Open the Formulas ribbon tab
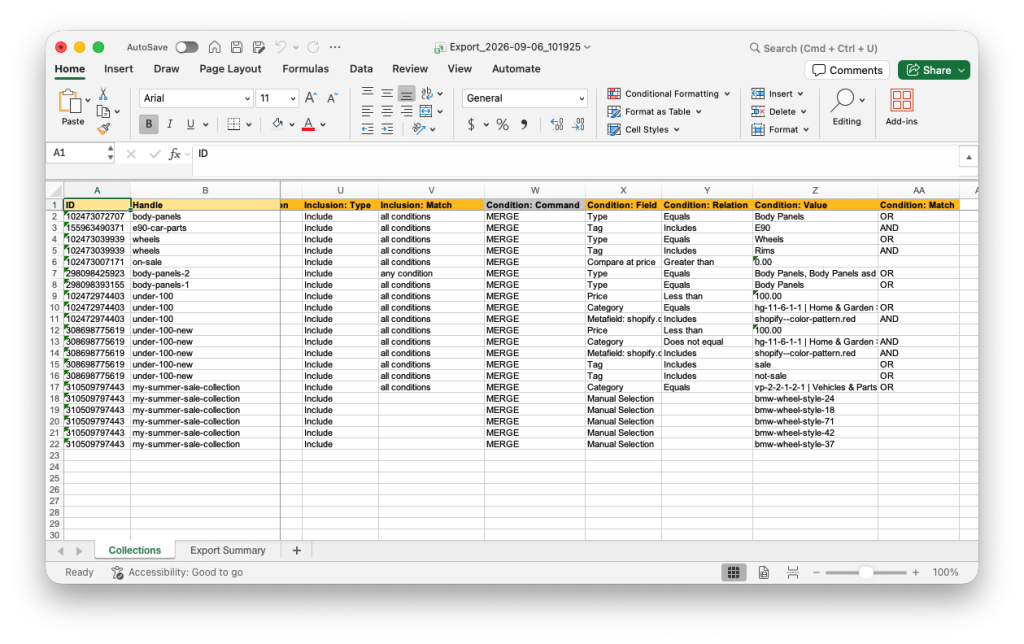Viewport: 1024px width, 644px height. click(306, 69)
